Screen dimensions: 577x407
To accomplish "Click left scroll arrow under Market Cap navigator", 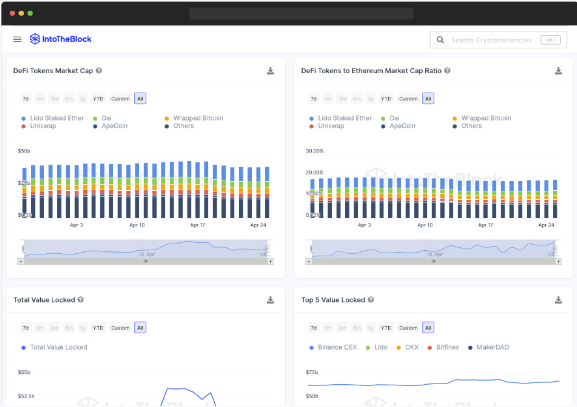I will (x=21, y=261).
